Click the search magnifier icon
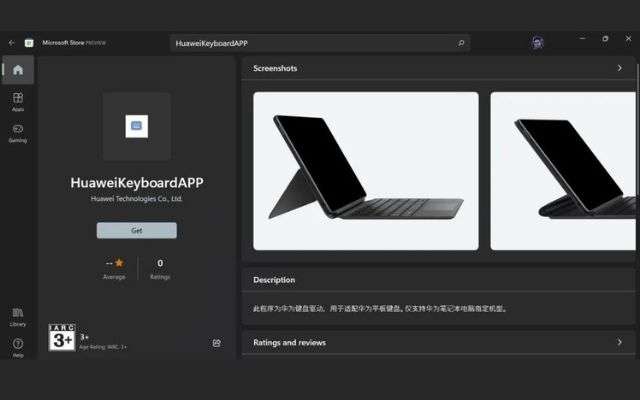This screenshot has height=400, width=640. coord(461,43)
